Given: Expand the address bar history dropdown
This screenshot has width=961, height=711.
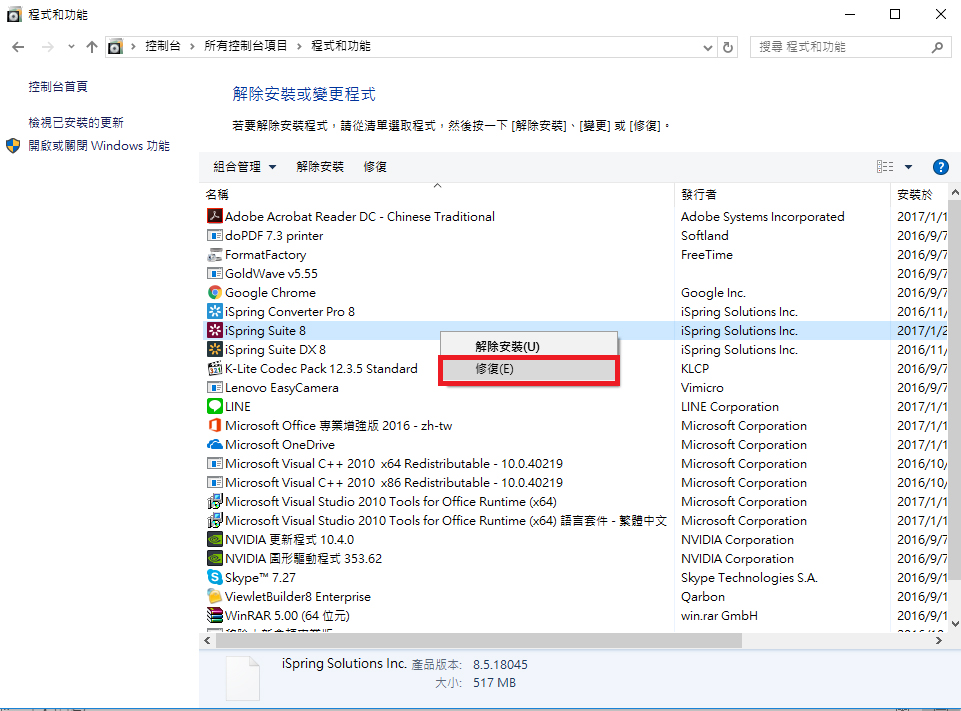Looking at the screenshot, I should 708,47.
